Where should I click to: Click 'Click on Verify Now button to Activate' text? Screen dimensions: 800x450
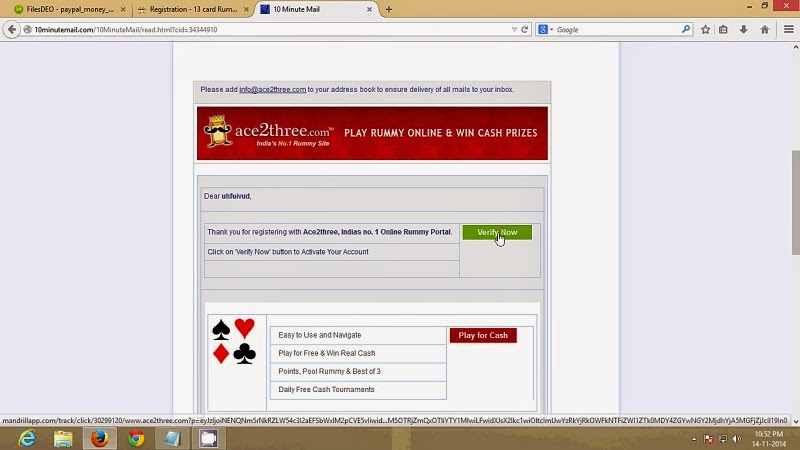pyautogui.click(x=288, y=252)
